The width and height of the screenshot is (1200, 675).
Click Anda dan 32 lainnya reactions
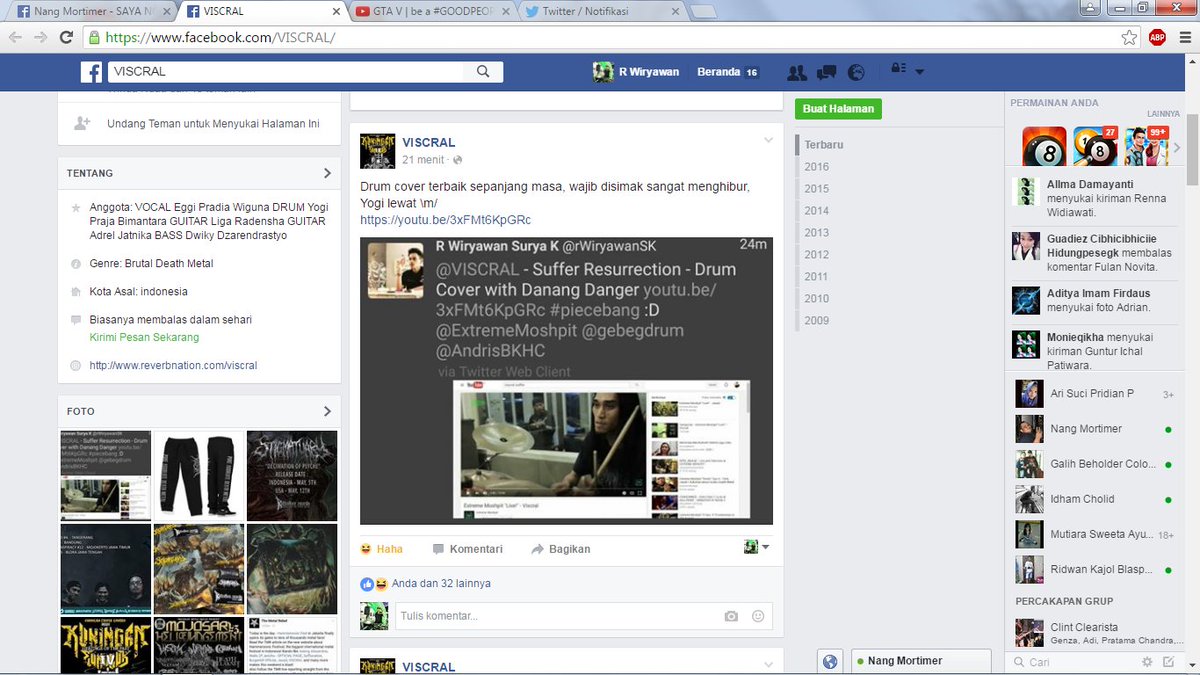441,583
